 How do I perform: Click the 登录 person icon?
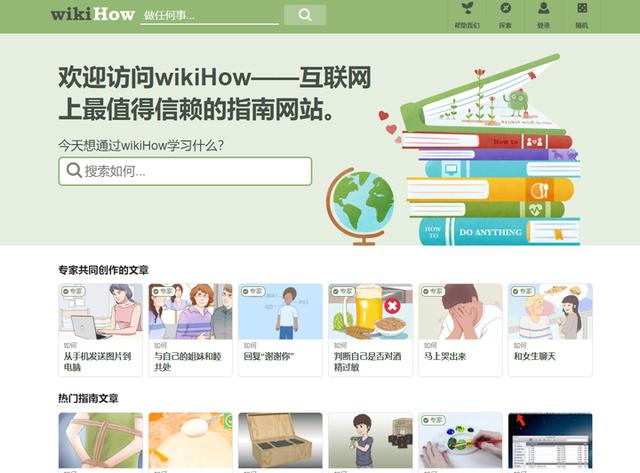543,8
